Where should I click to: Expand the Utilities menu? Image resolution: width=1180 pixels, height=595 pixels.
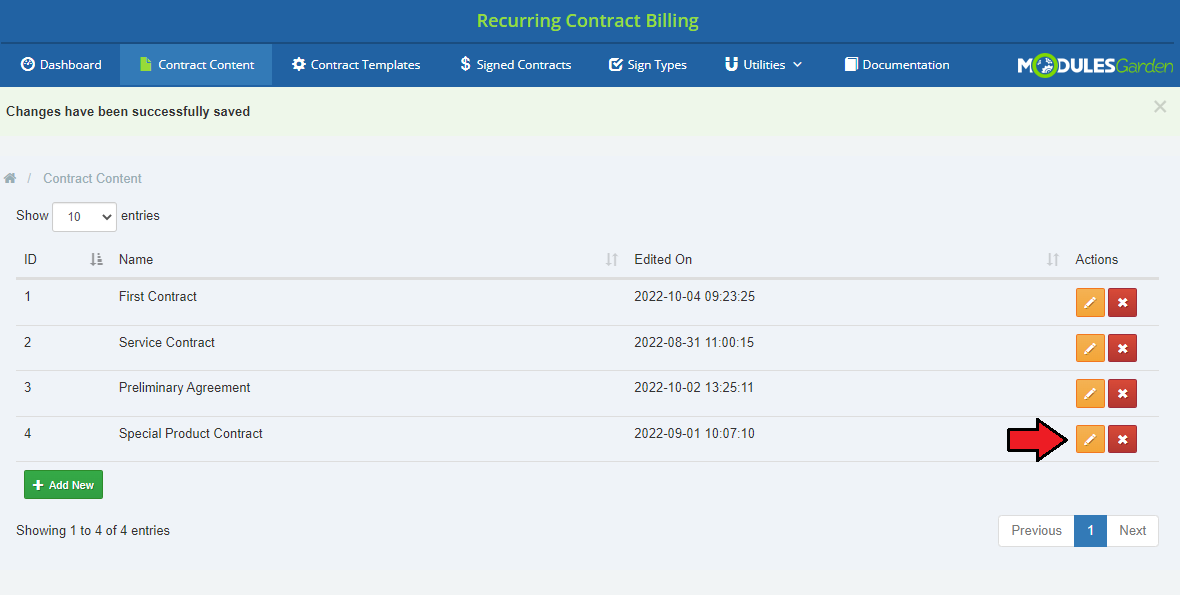763,65
